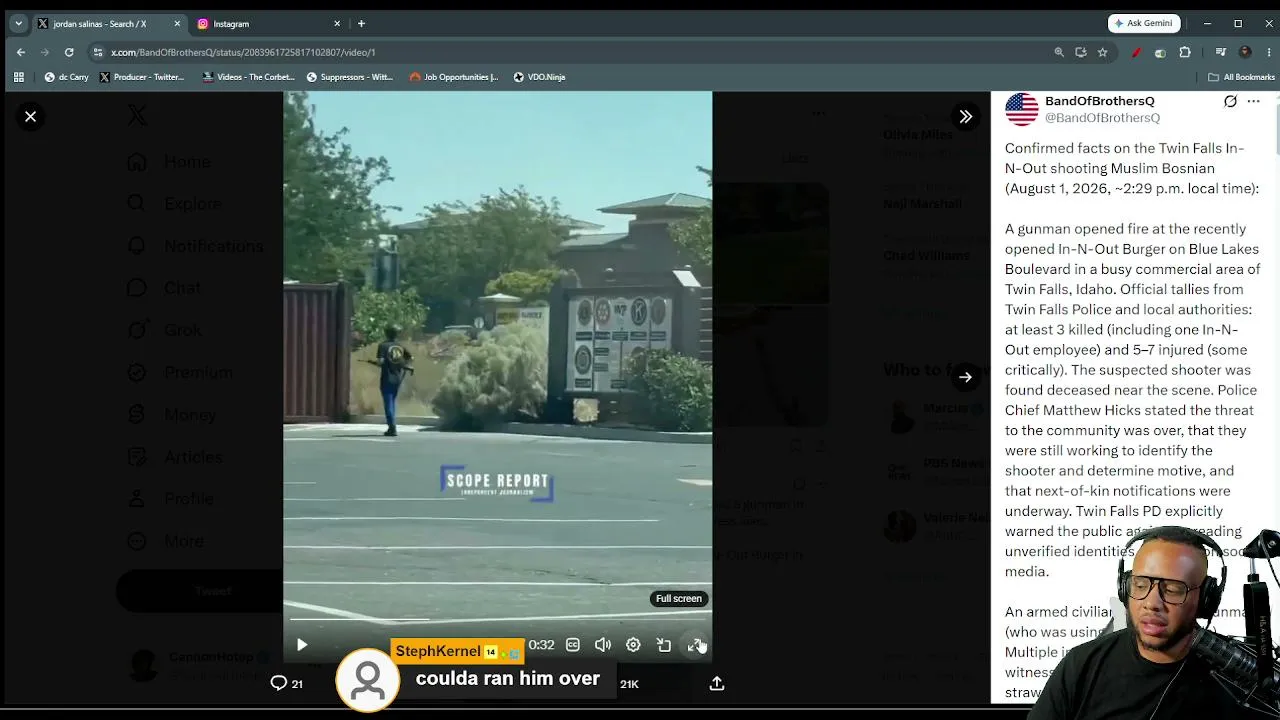Image resolution: width=1280 pixels, height=720 pixels.
Task: Click the Ask Gemini button
Action: (1144, 23)
